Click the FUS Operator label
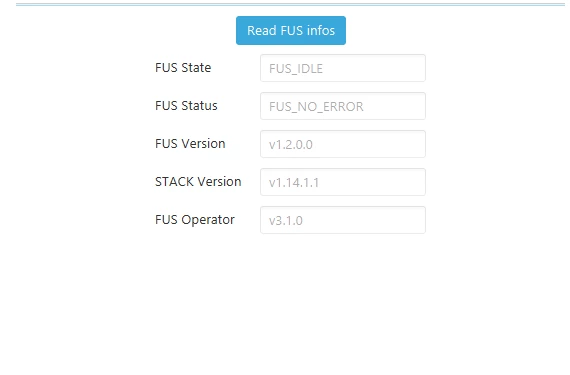 (195, 220)
